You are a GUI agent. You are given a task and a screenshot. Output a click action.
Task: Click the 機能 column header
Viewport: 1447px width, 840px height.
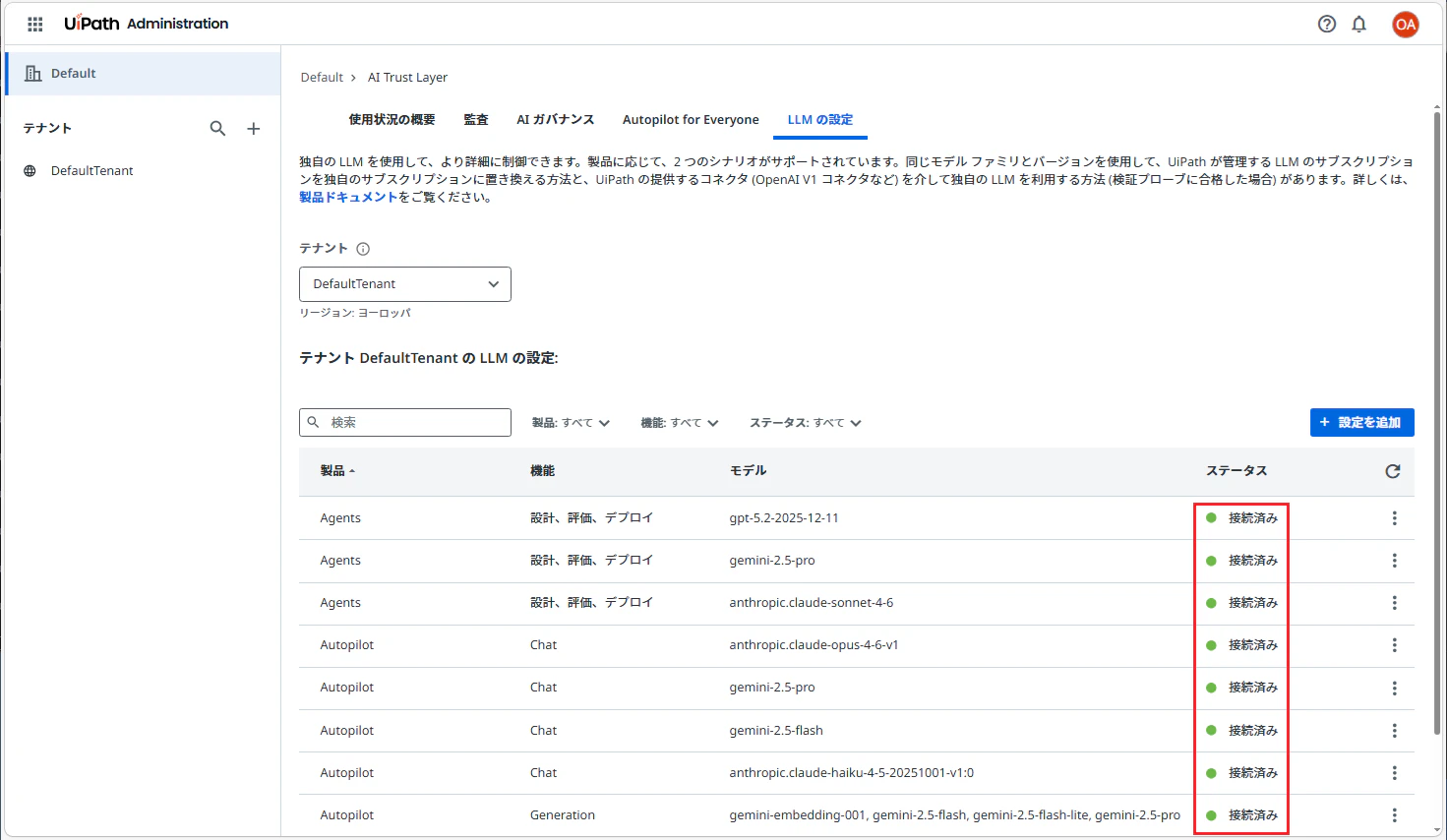[542, 471]
